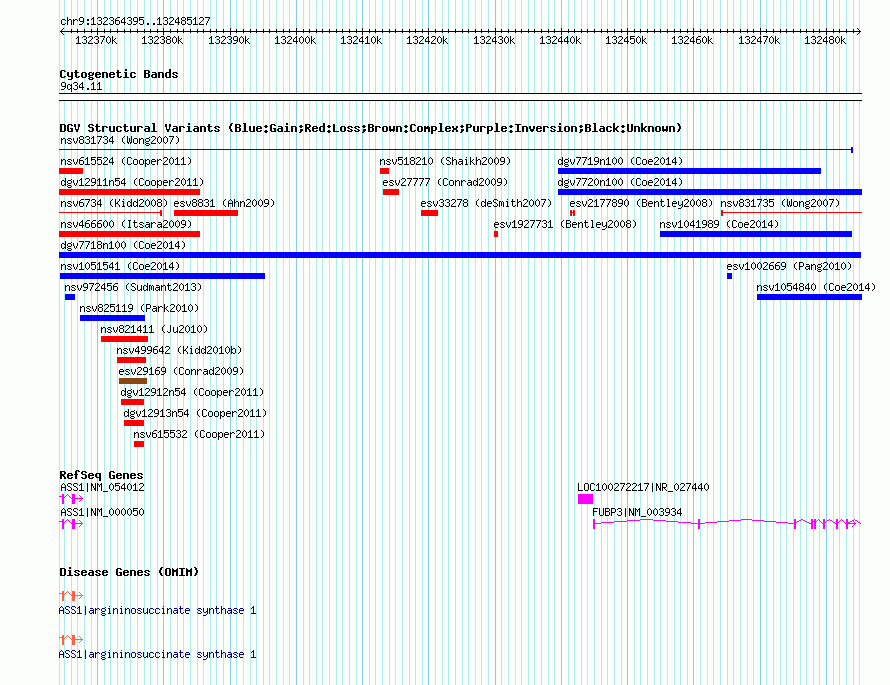Select dgv7720n100 (Coe2014) label
890x685 pixels.
620,182
